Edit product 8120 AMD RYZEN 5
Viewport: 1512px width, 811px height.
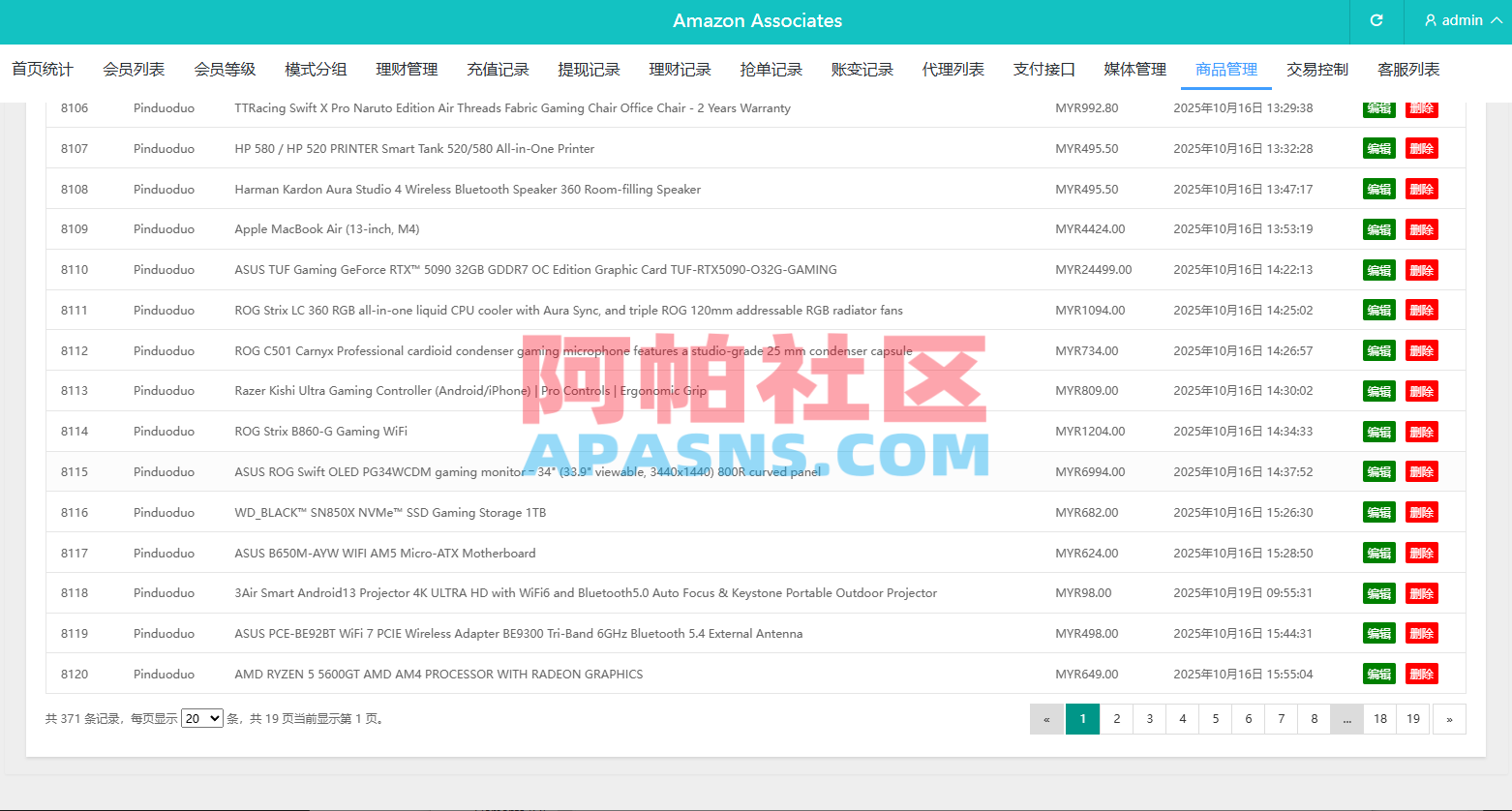pos(1379,674)
